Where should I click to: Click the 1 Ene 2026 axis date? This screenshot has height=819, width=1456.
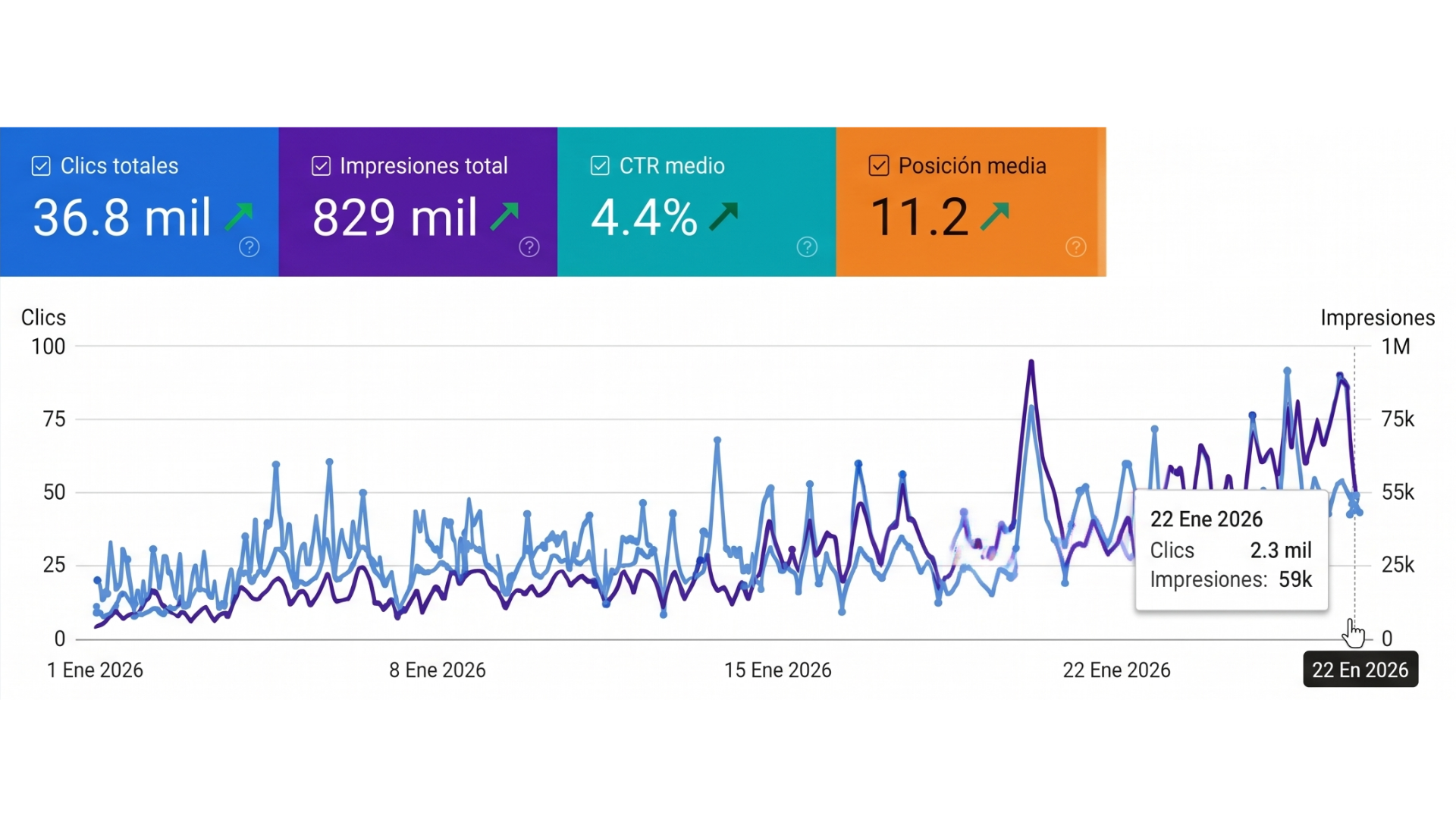click(x=95, y=670)
